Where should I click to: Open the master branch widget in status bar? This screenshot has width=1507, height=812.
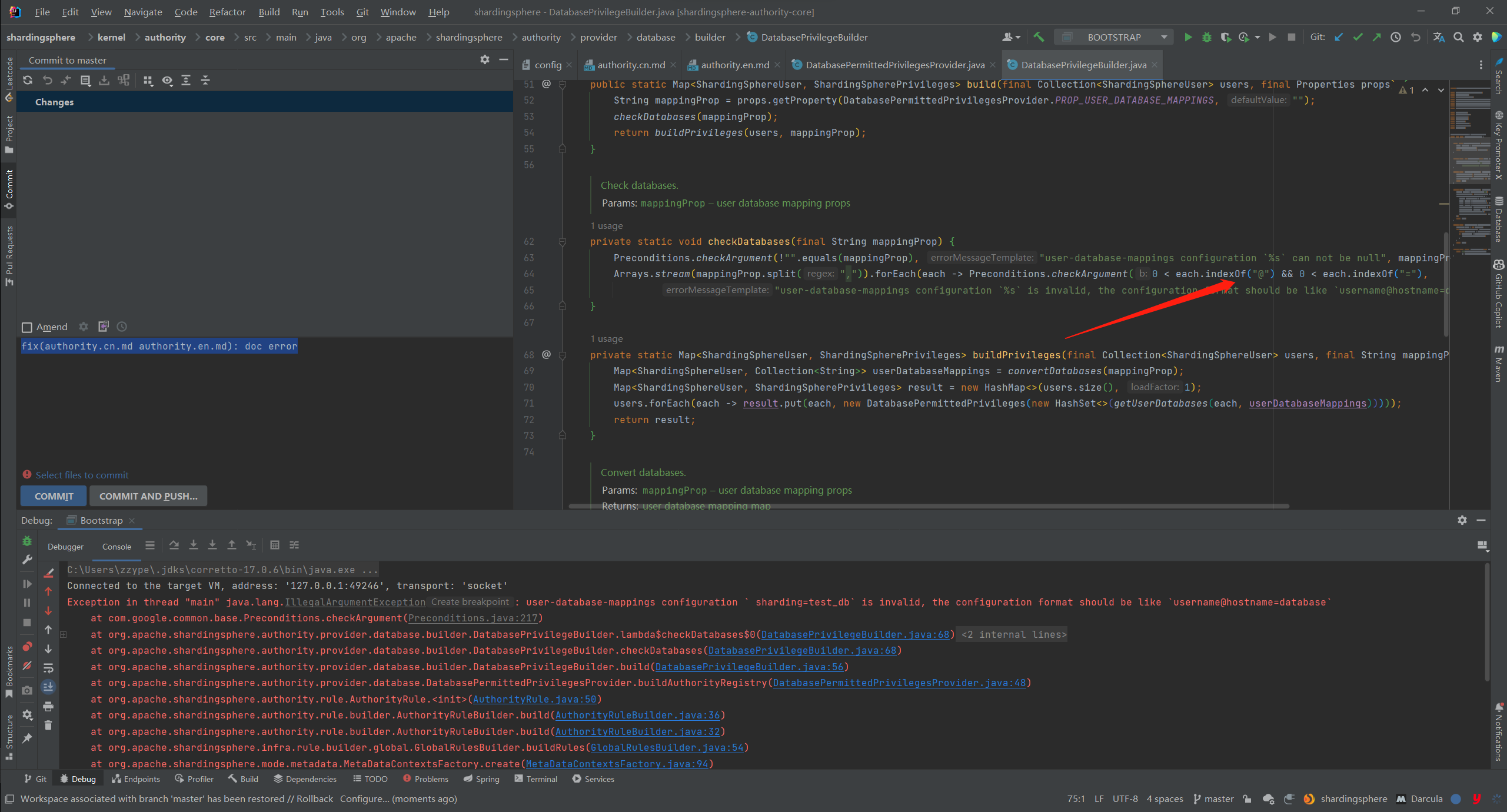click(x=1213, y=798)
